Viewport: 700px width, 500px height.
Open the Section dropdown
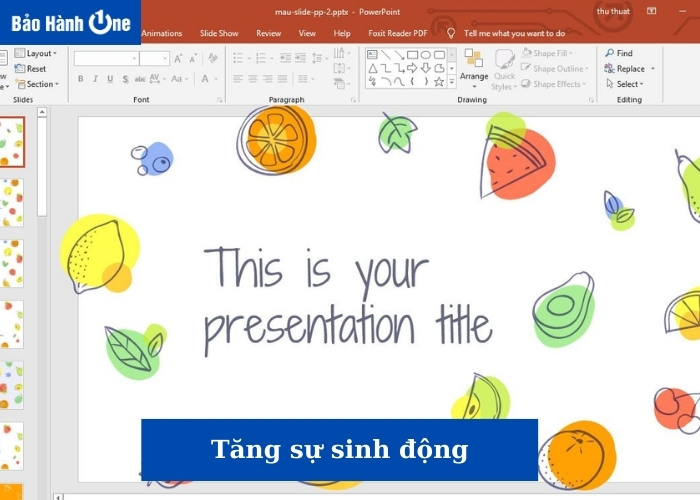[37, 84]
